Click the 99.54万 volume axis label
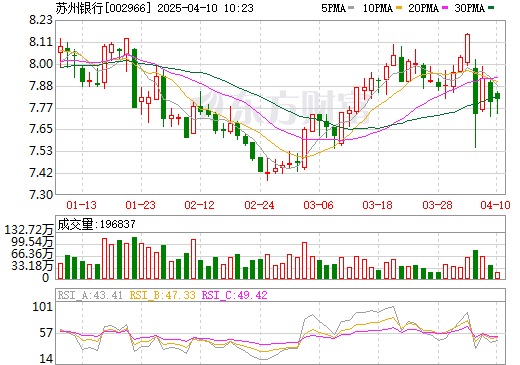 (x=32, y=242)
